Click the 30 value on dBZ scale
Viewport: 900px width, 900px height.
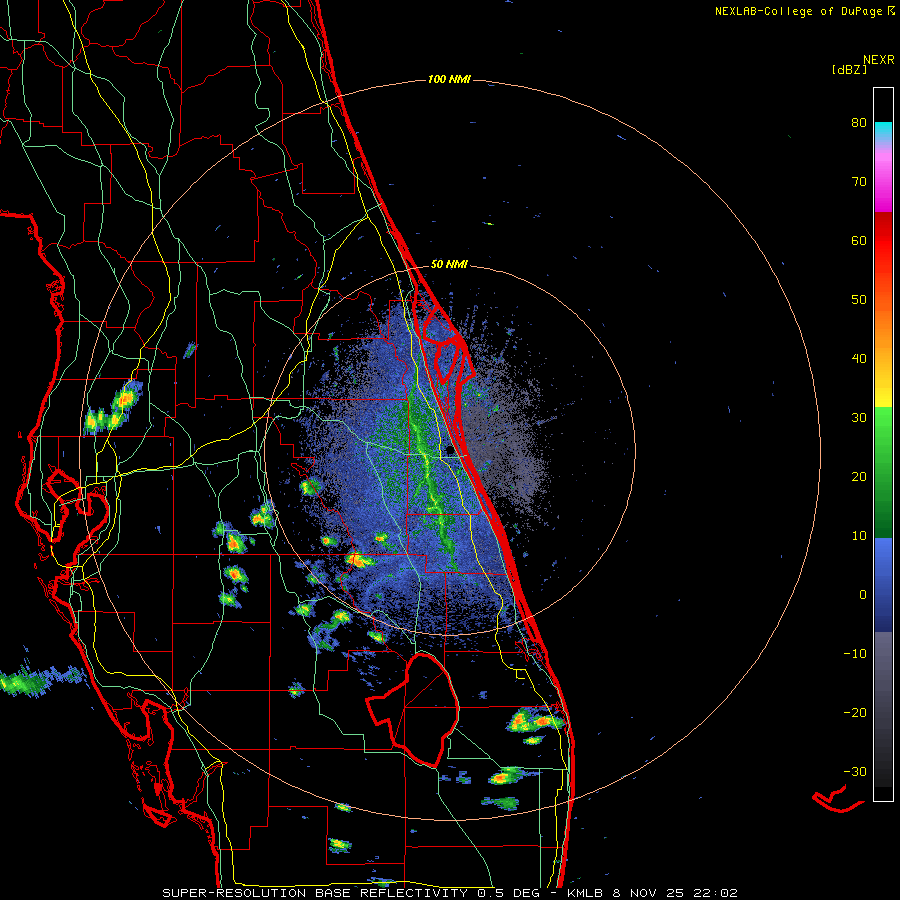pyautogui.click(x=859, y=417)
